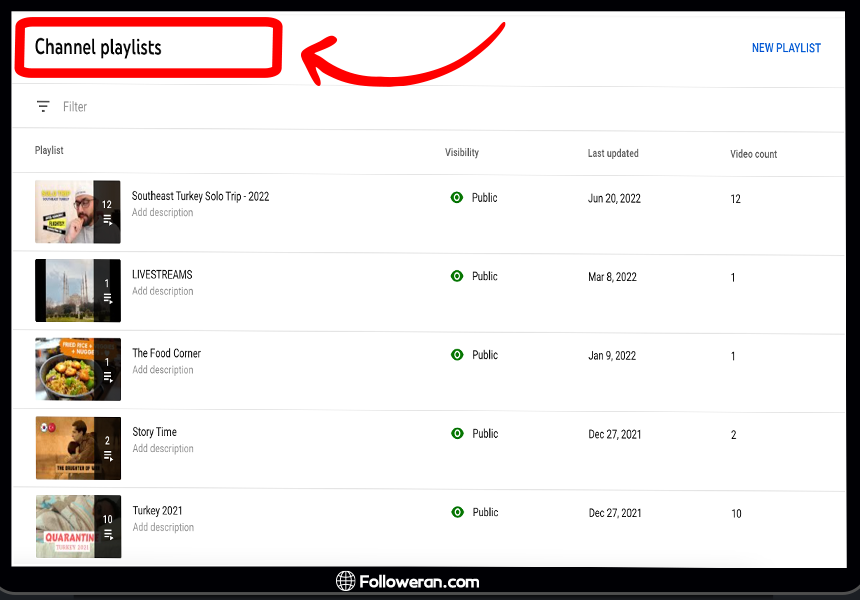Click public visibility icon for Story Time
The height and width of the screenshot is (600, 860).
tap(457, 434)
